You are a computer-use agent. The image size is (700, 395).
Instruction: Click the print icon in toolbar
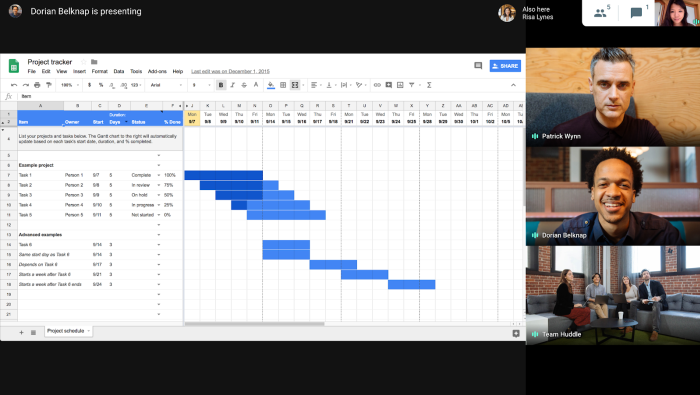(x=37, y=85)
